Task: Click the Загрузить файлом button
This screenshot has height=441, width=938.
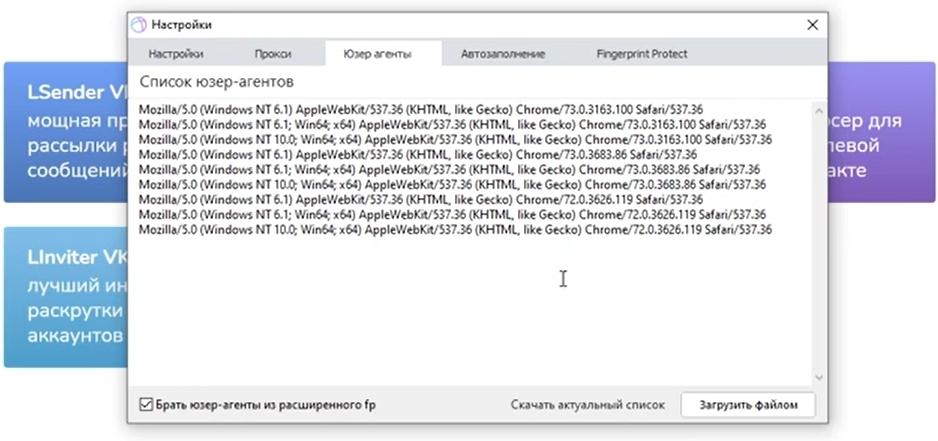Action: (748, 405)
